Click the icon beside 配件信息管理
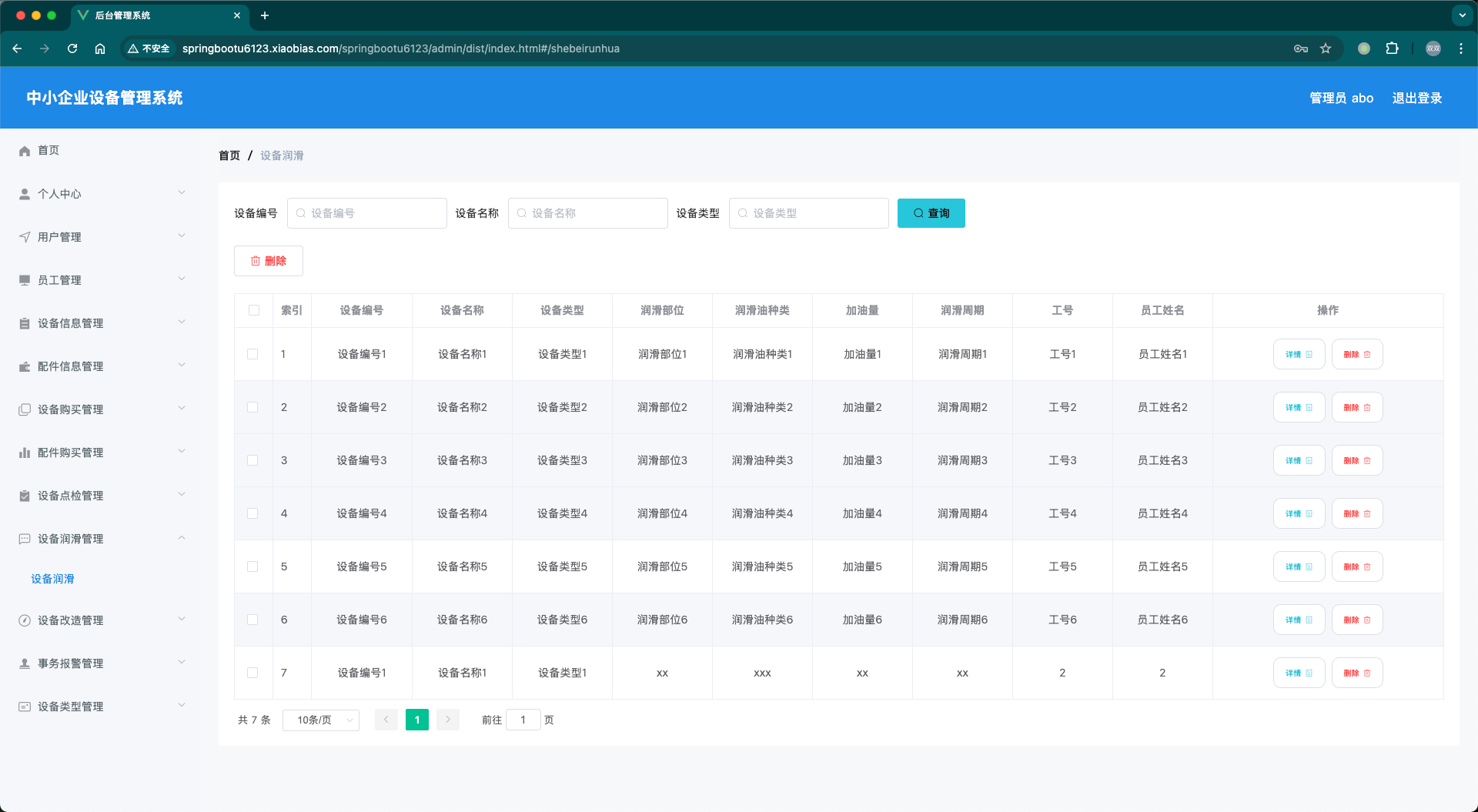The height and width of the screenshot is (812, 1478). (x=25, y=366)
